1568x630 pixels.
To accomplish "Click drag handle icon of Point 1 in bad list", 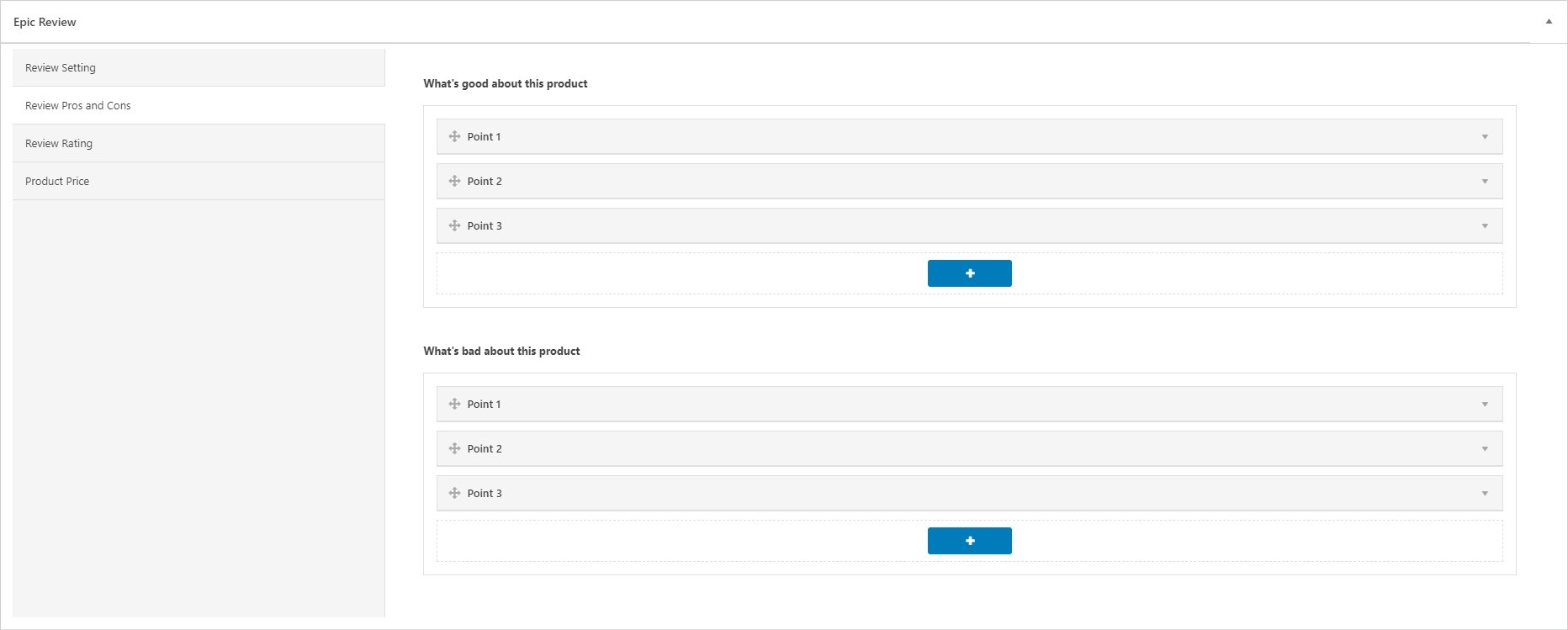I will tap(454, 404).
